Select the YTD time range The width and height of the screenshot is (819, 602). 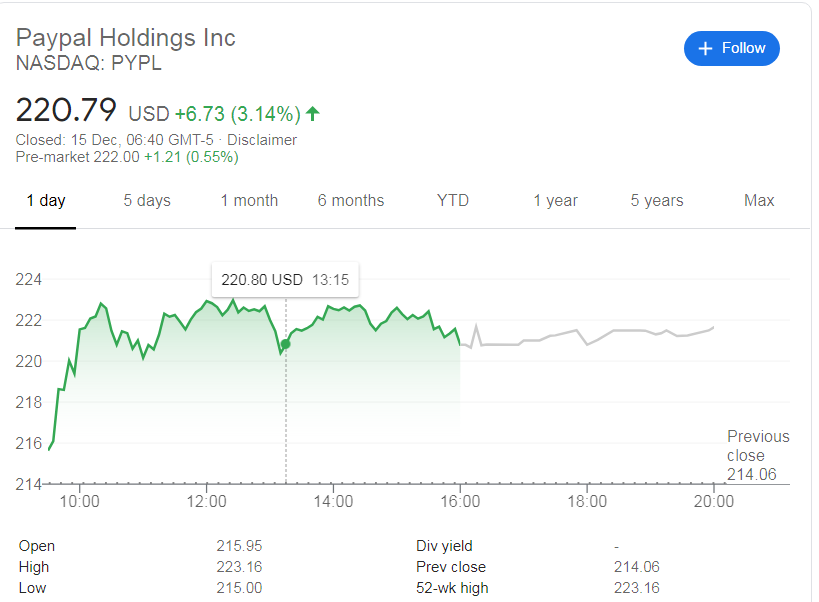[452, 200]
